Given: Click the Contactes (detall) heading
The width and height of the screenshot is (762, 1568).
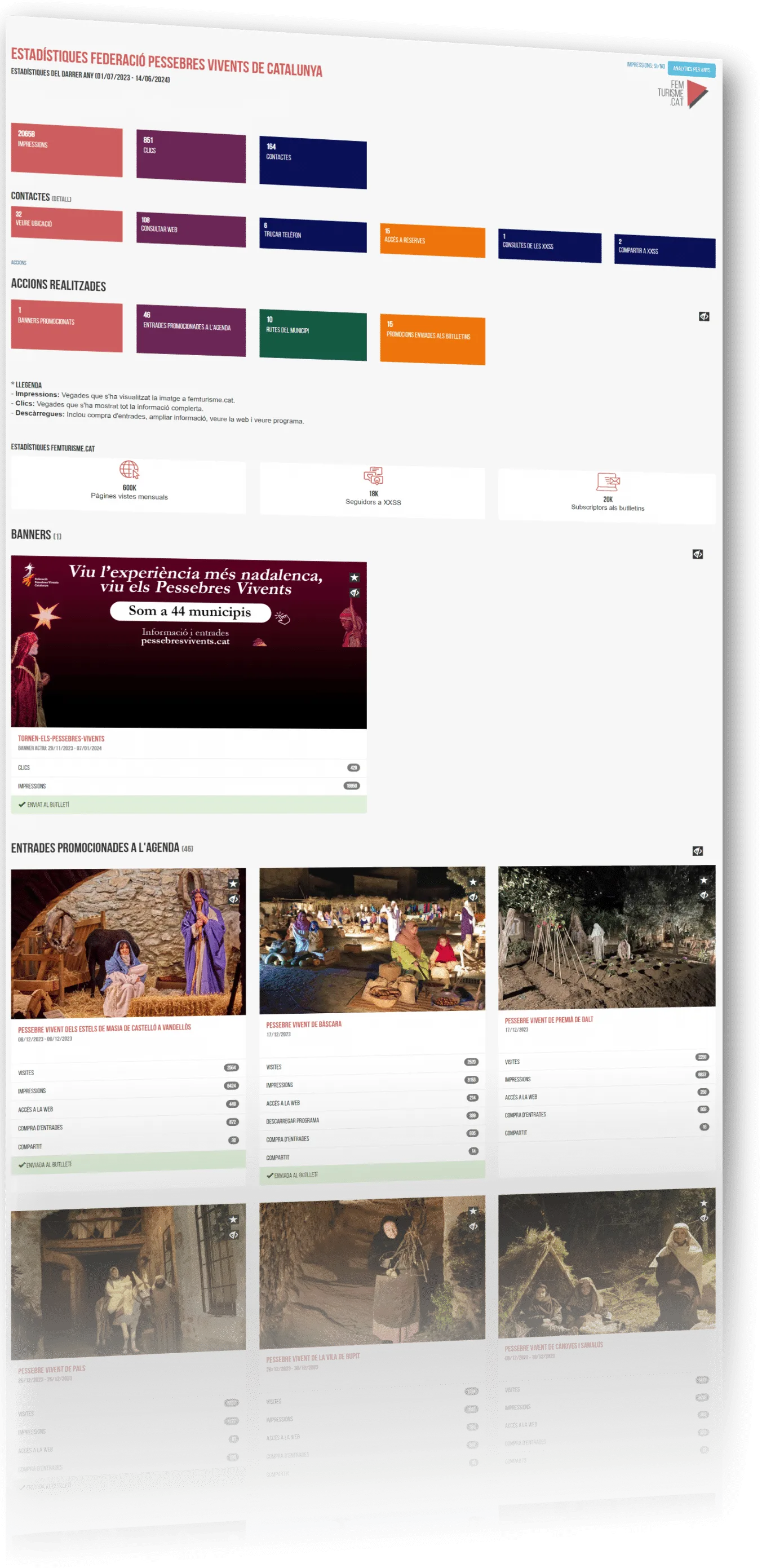Looking at the screenshot, I should tap(41, 197).
